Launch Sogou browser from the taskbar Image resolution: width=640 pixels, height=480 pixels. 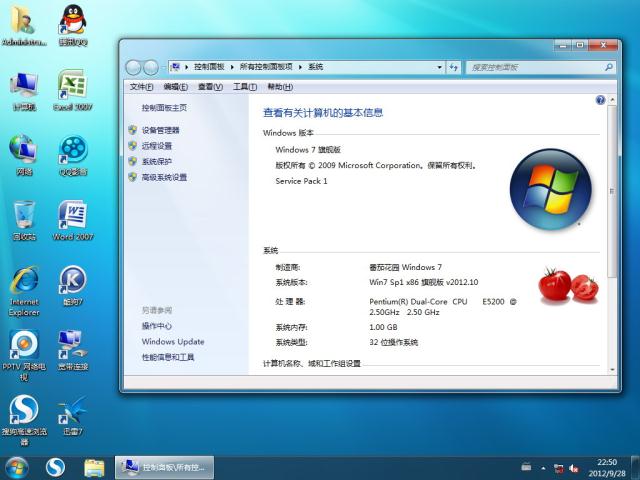(55, 468)
